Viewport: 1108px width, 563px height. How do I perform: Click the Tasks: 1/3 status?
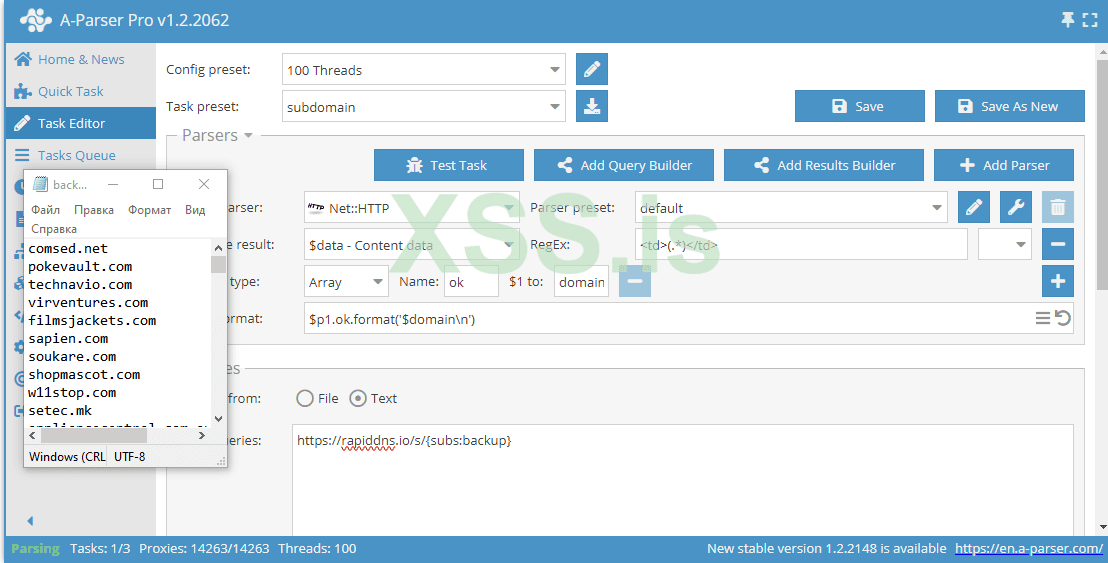[x=100, y=548]
